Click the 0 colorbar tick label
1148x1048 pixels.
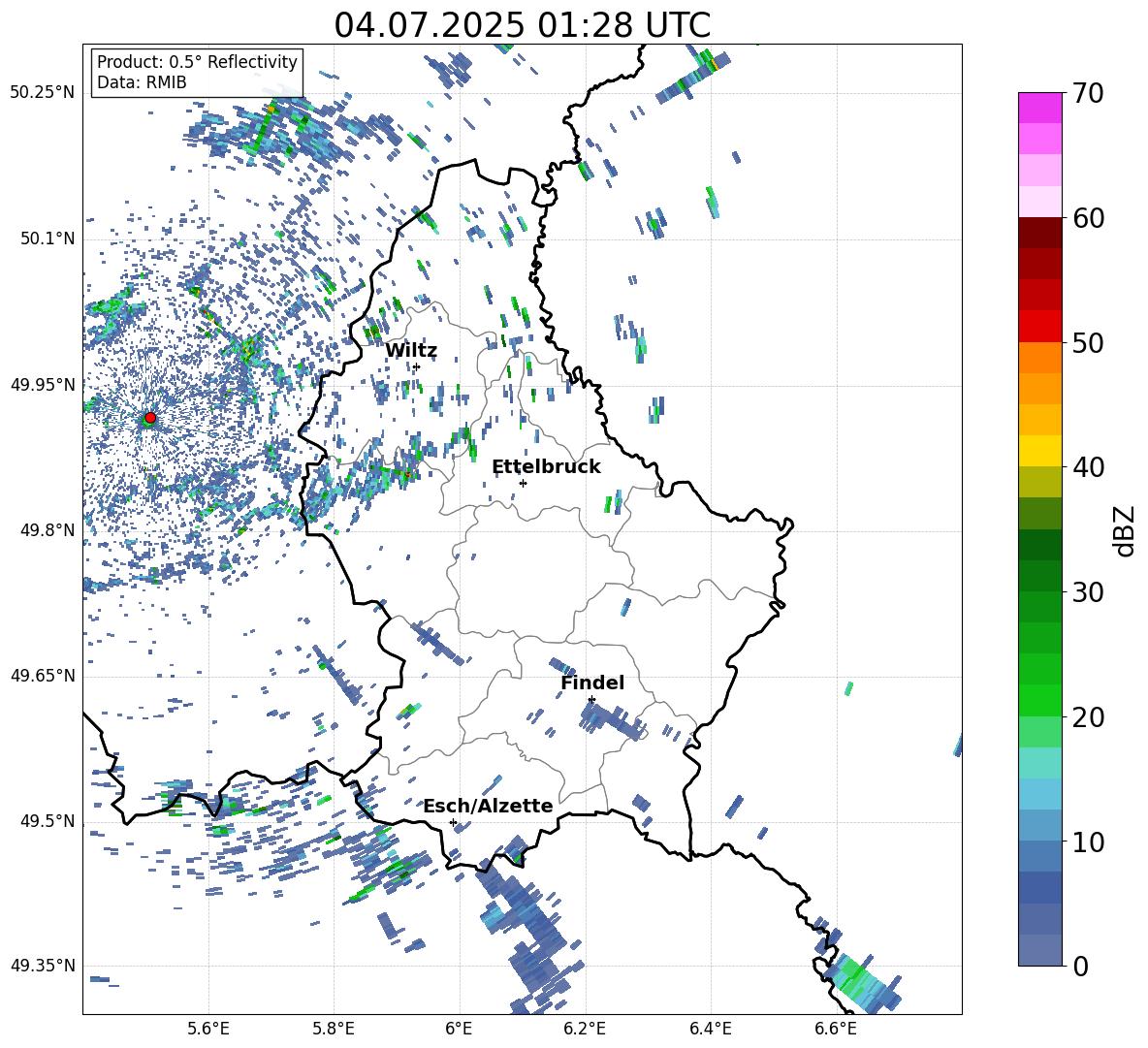[1081, 967]
